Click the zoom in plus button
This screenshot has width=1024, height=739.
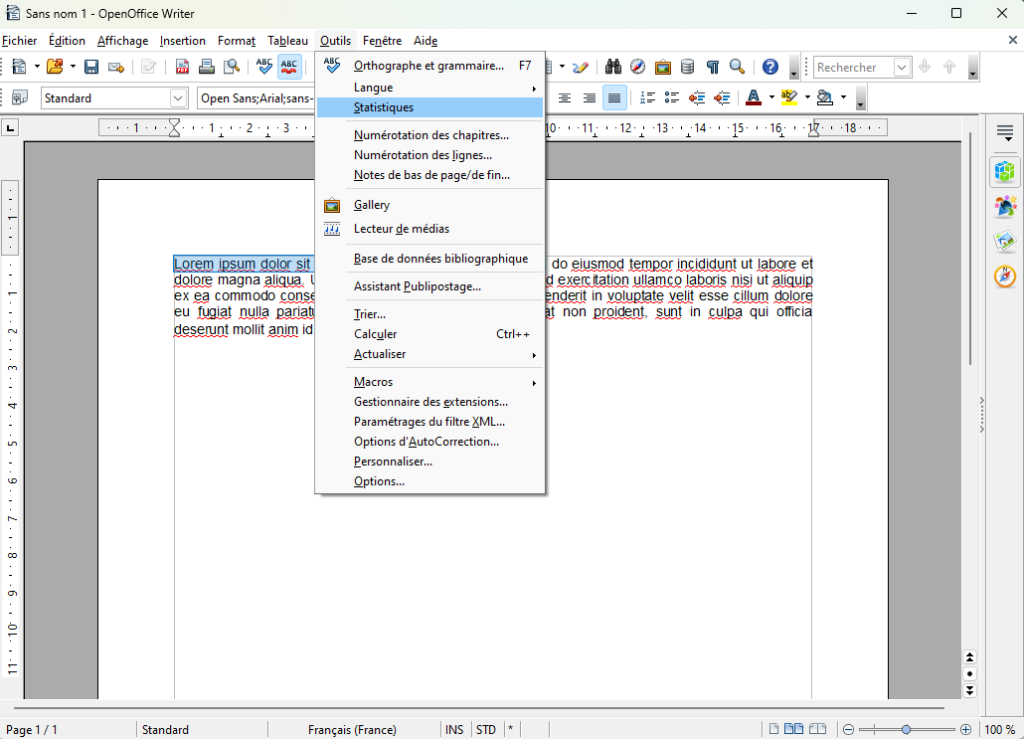(x=966, y=729)
